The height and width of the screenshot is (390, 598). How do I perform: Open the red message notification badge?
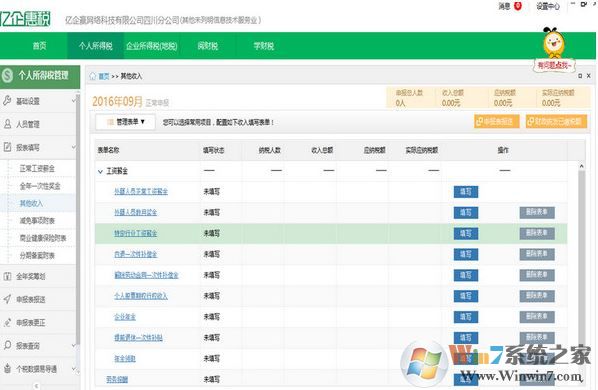[518, 6]
